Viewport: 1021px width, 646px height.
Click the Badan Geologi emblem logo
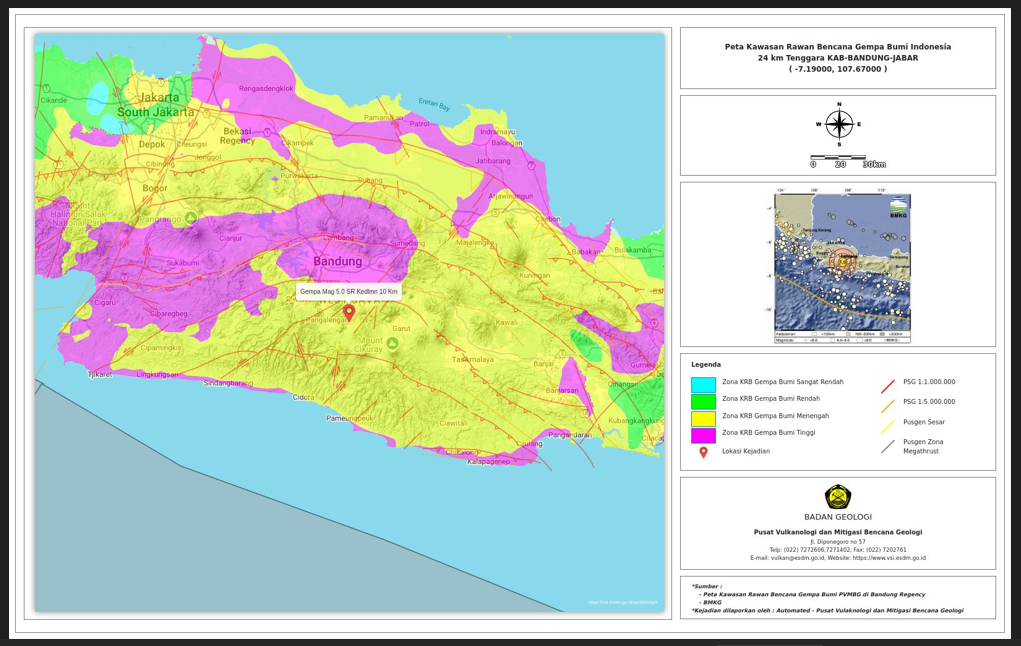pos(838,497)
